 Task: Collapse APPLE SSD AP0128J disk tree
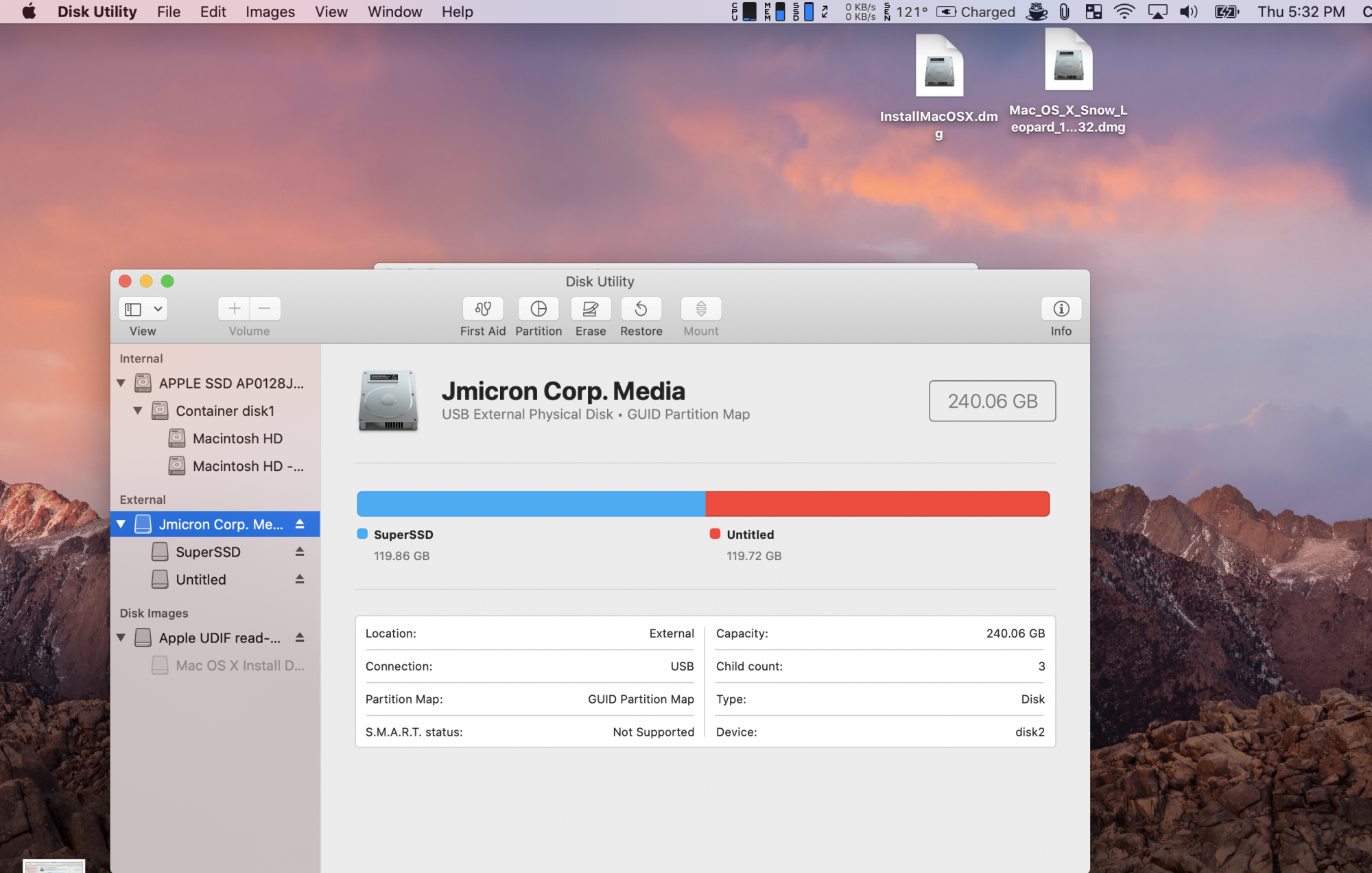[x=121, y=383]
